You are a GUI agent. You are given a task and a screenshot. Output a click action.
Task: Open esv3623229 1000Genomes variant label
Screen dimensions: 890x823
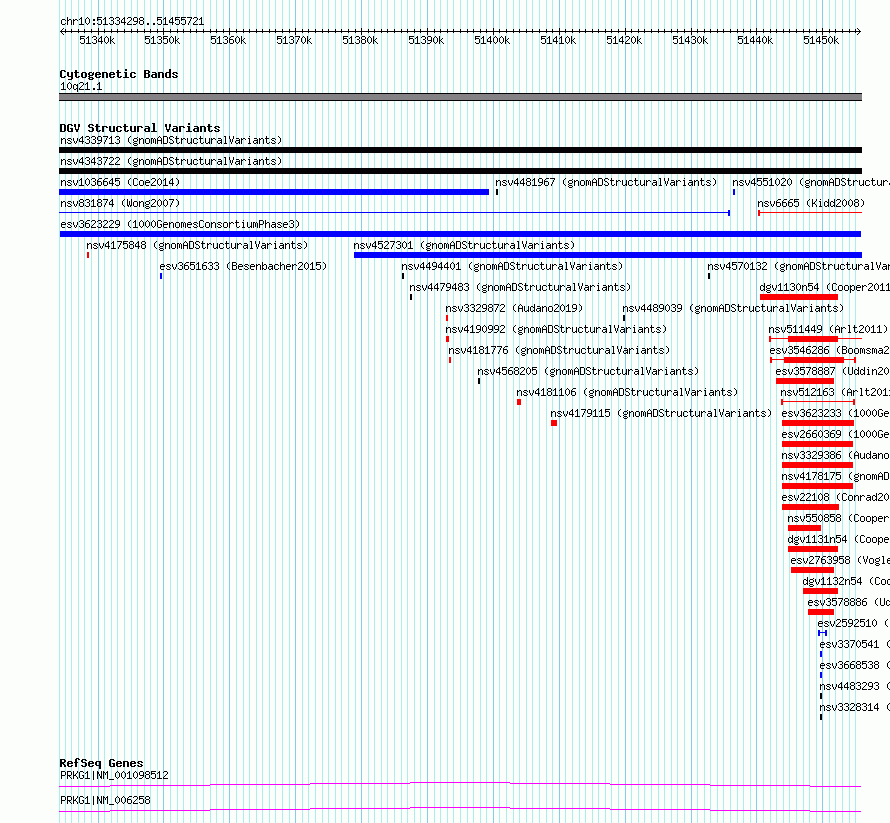180,224
